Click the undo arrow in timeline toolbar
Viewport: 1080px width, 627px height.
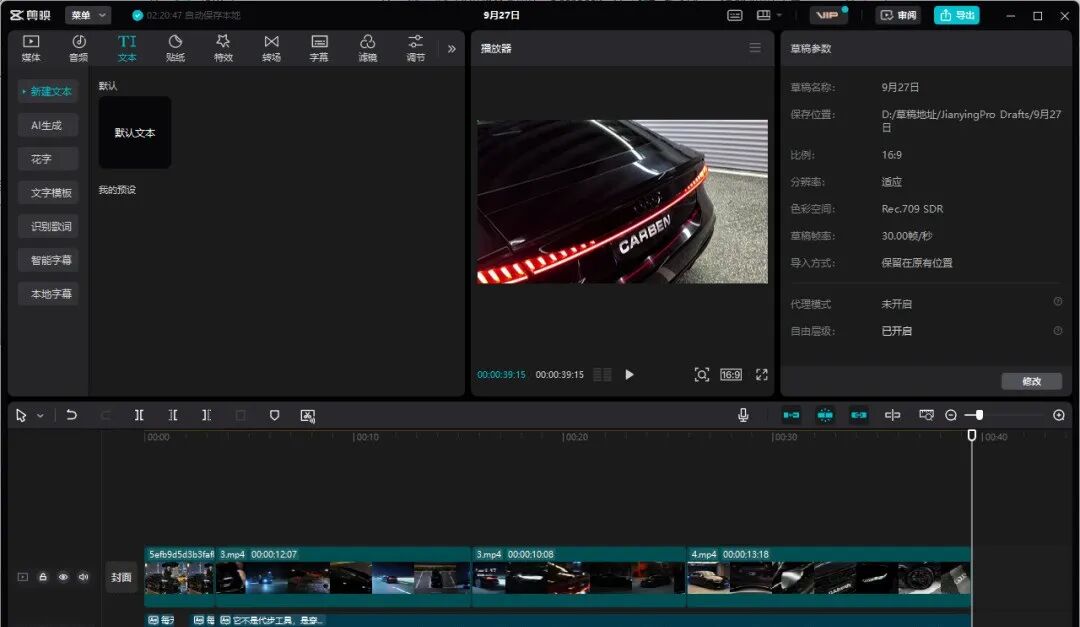click(71, 415)
